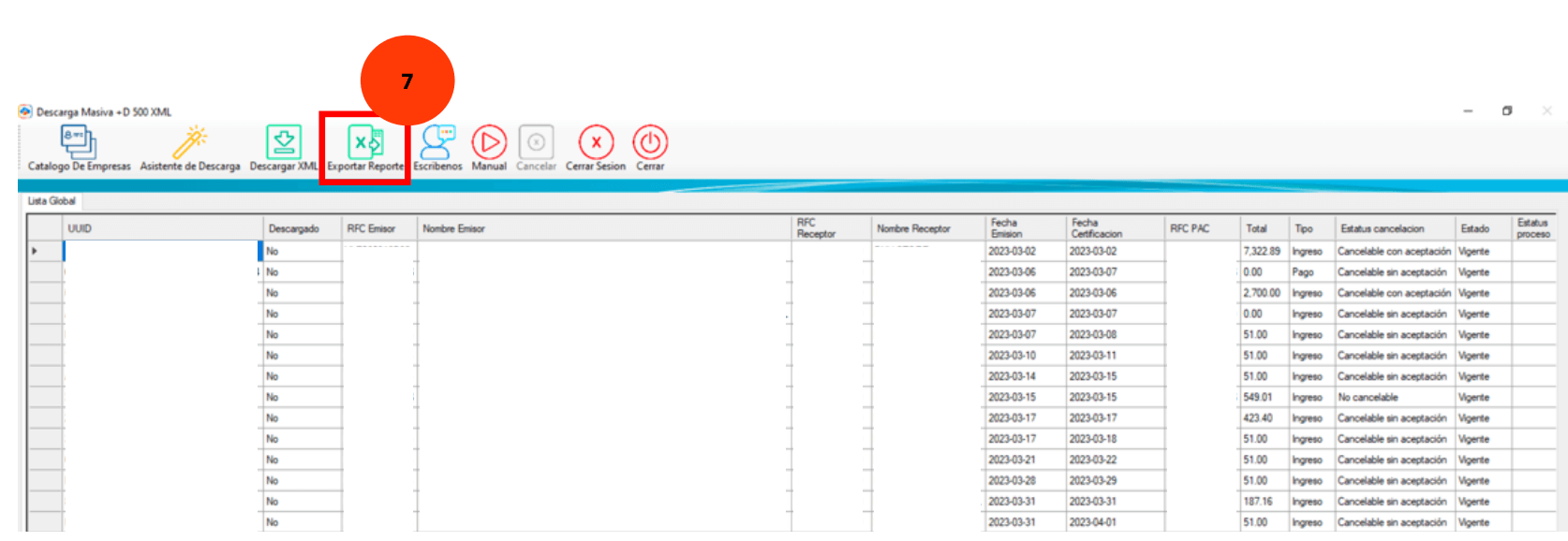
Task: Click certification date 2023-03-18
Action: point(1116,439)
